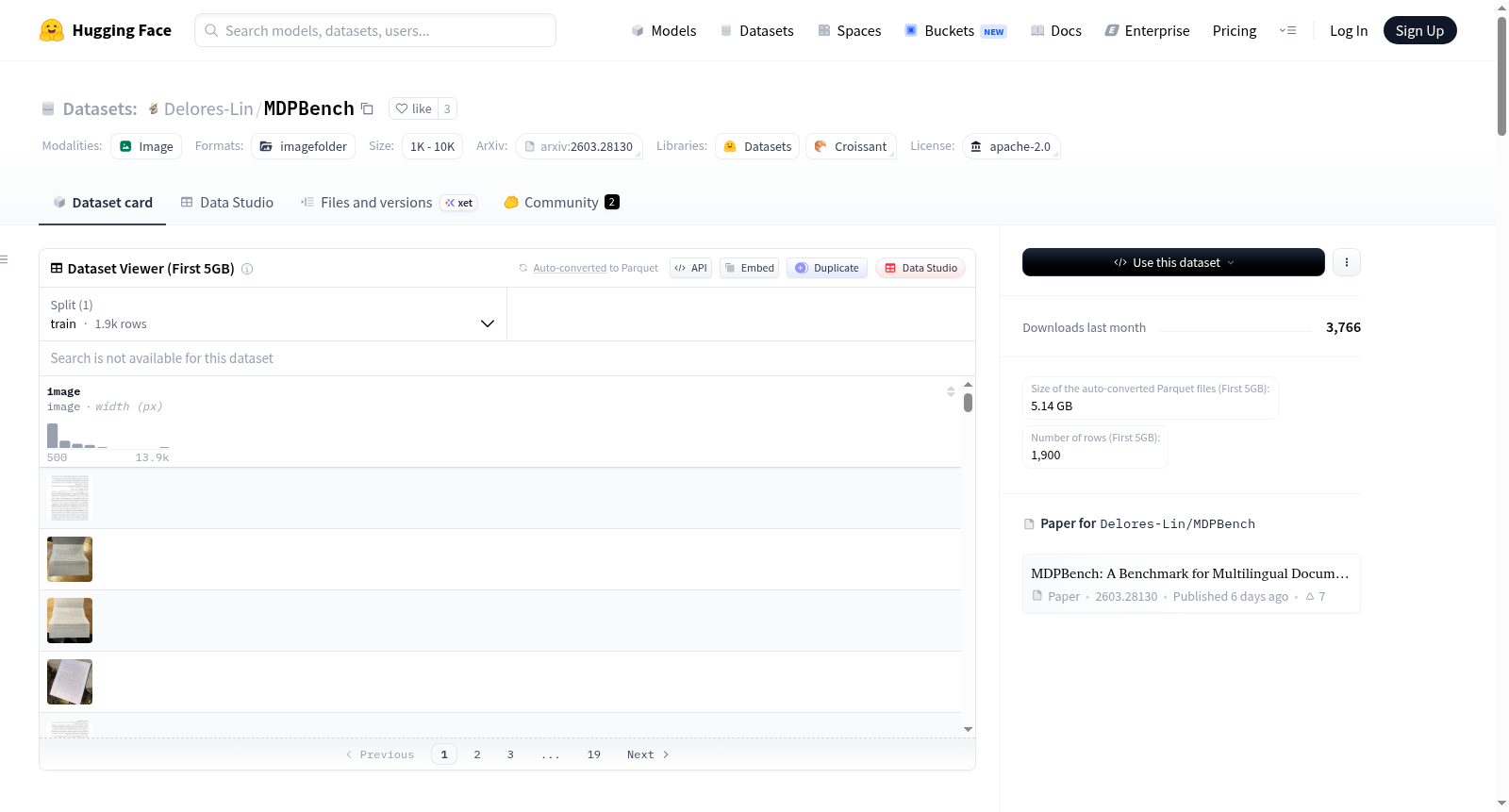Open the Community tab

click(561, 203)
